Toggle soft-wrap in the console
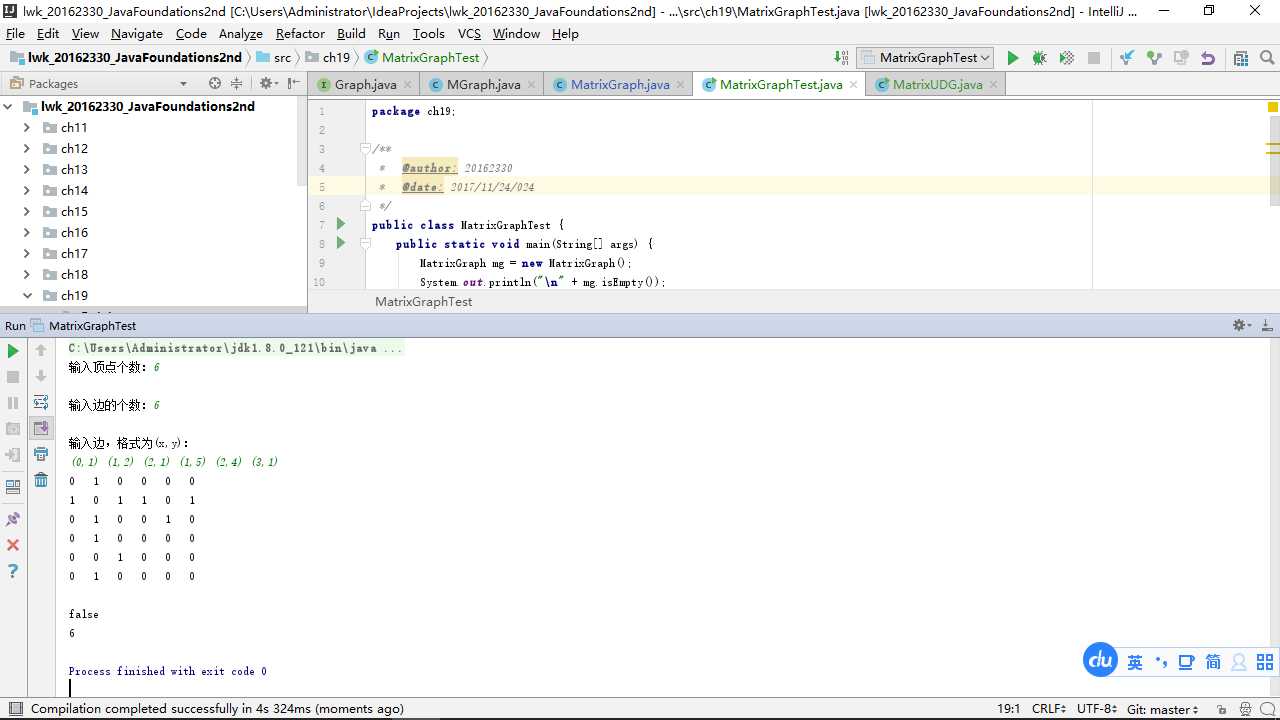Image resolution: width=1280 pixels, height=720 pixels. tap(41, 402)
